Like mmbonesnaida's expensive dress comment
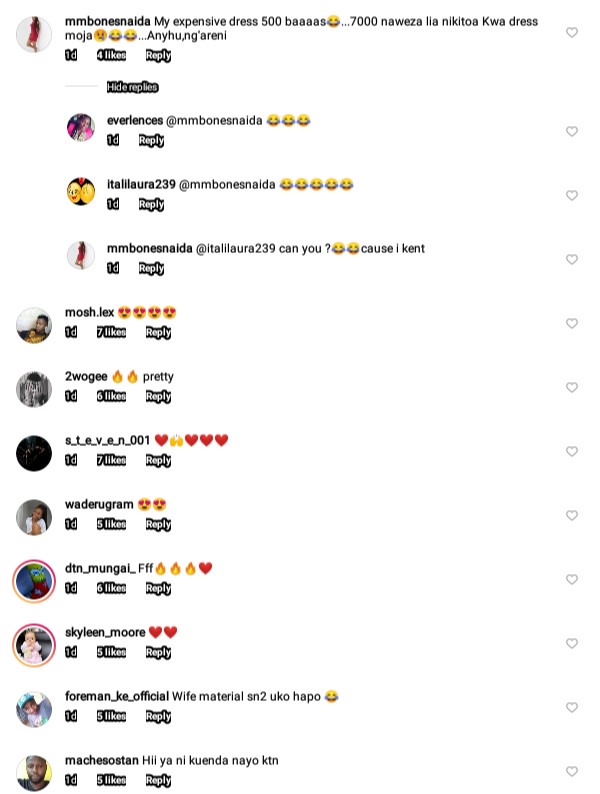Screen dimensions: 600x794 (572, 32)
